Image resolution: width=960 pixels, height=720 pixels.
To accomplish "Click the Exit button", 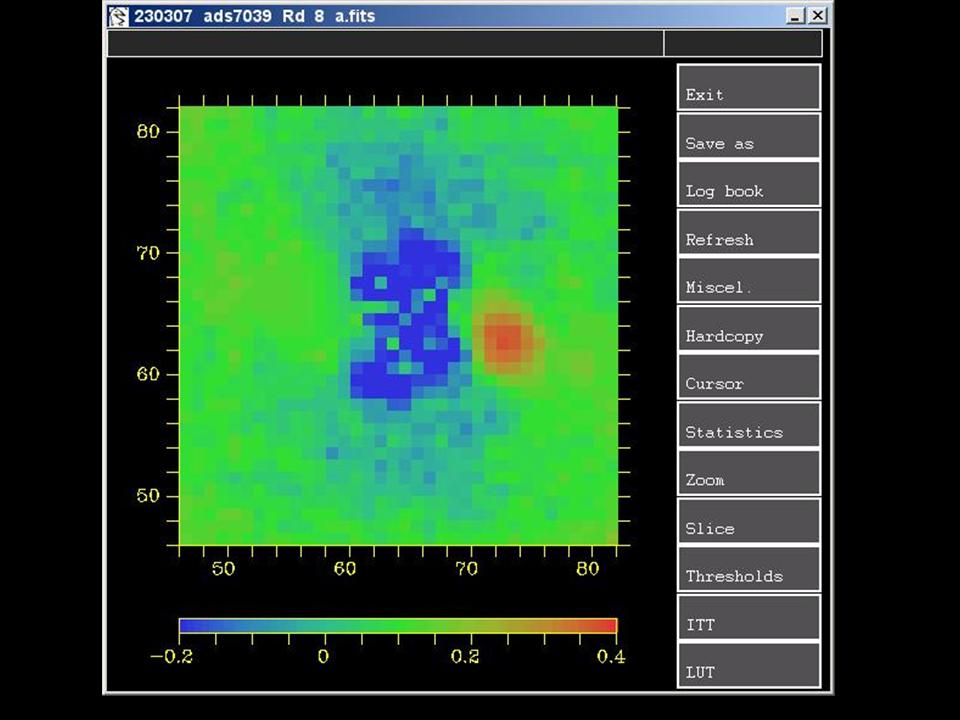I will pos(748,88).
